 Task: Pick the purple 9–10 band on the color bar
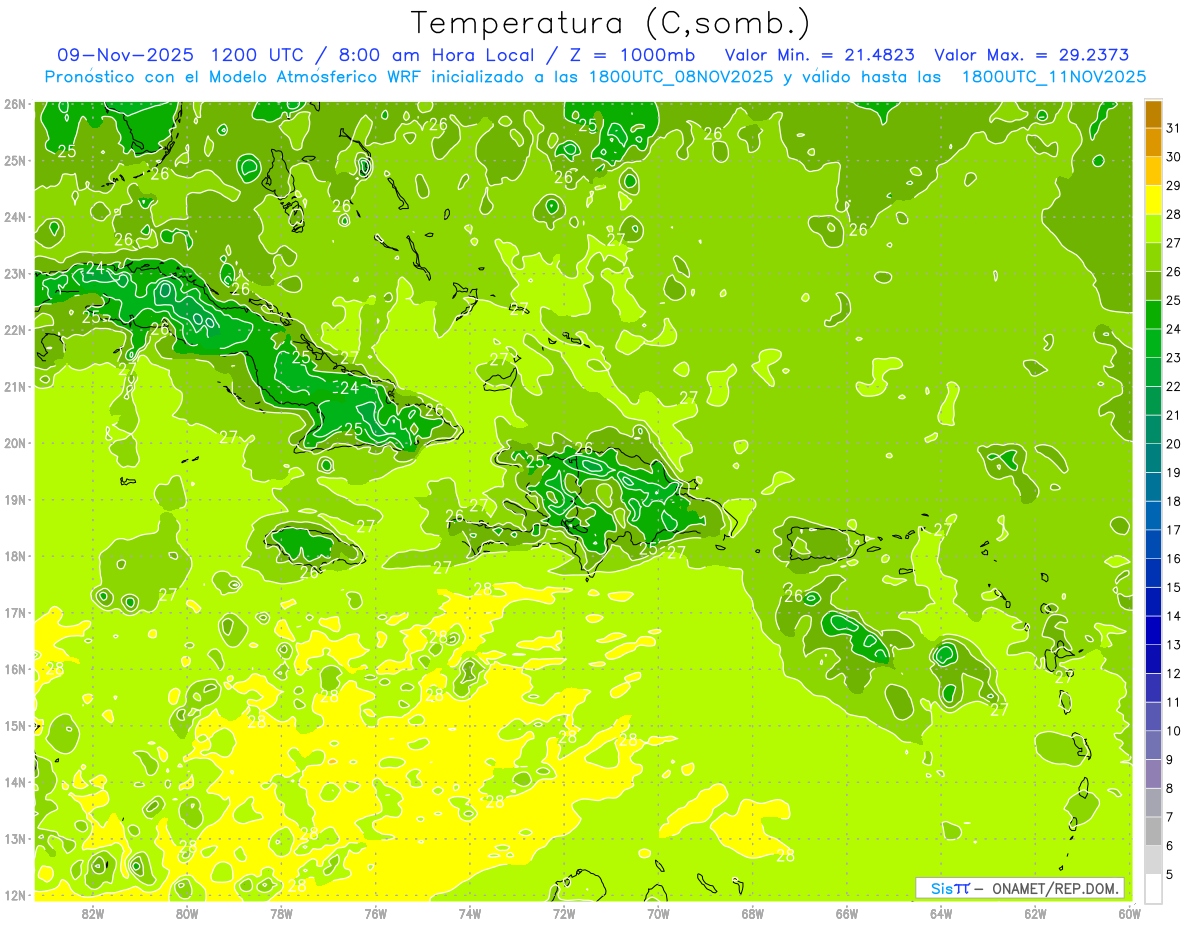1154,745
